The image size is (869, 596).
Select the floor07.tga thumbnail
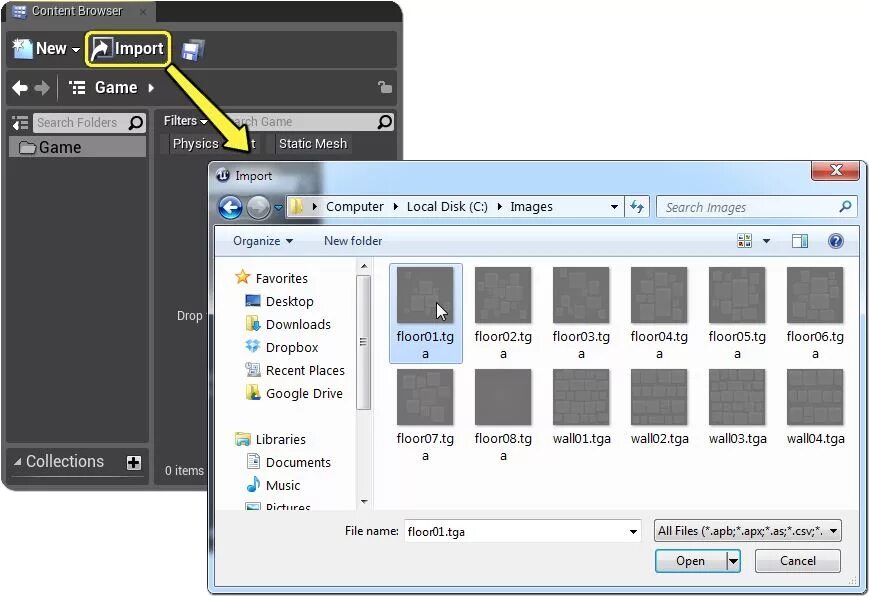(425, 397)
